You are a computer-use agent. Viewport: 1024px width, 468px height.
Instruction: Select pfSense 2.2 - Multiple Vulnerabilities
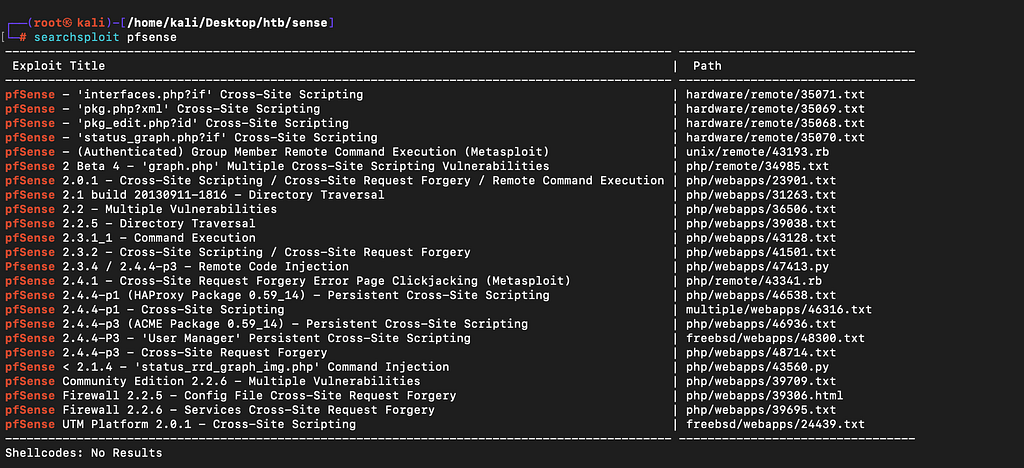[141, 210]
